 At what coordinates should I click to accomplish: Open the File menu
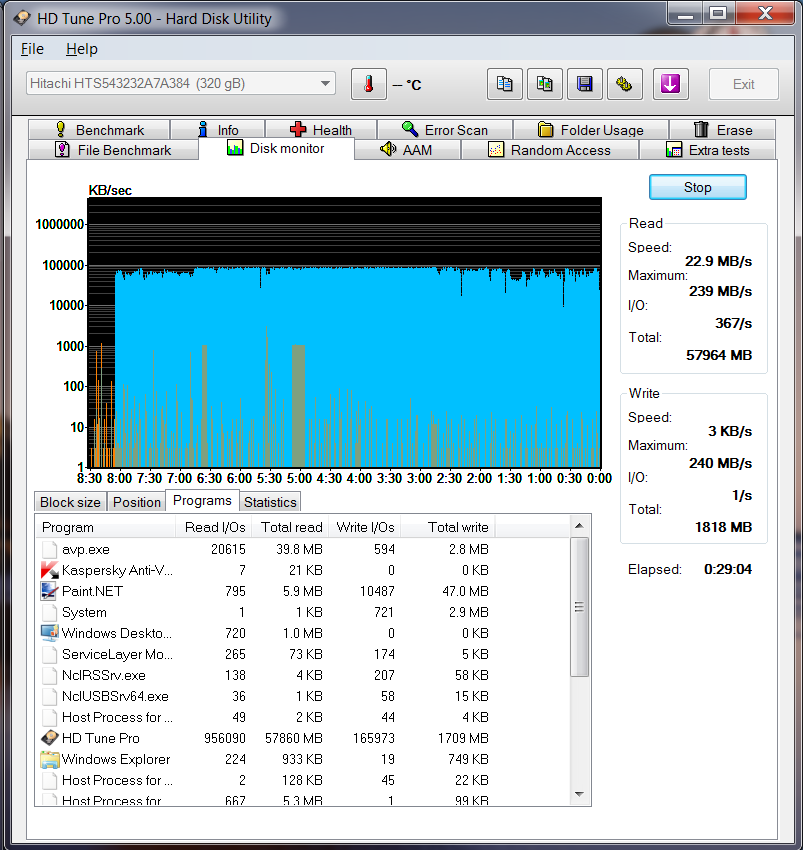tap(32, 49)
